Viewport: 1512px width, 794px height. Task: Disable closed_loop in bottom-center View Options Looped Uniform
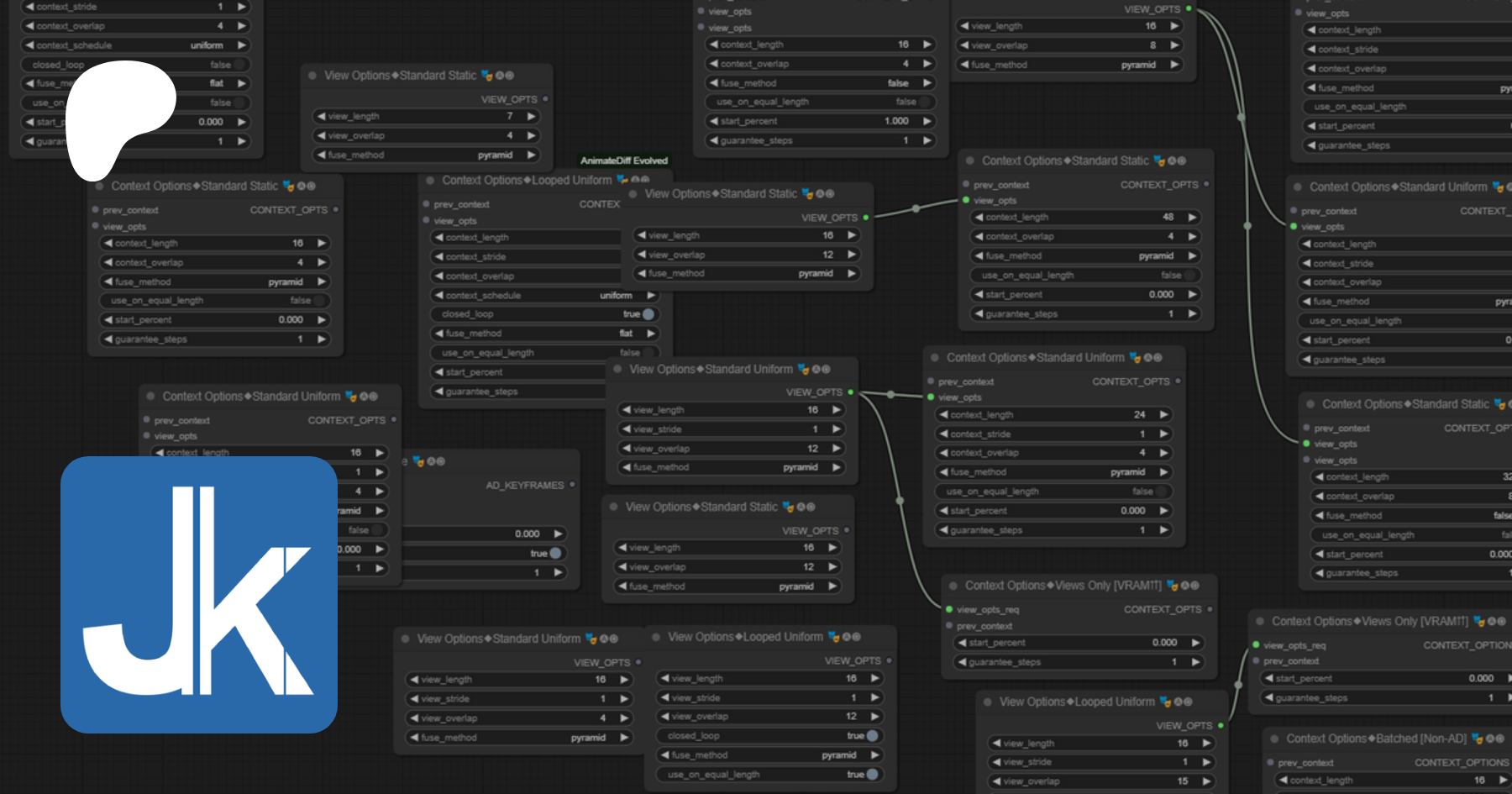pos(872,736)
